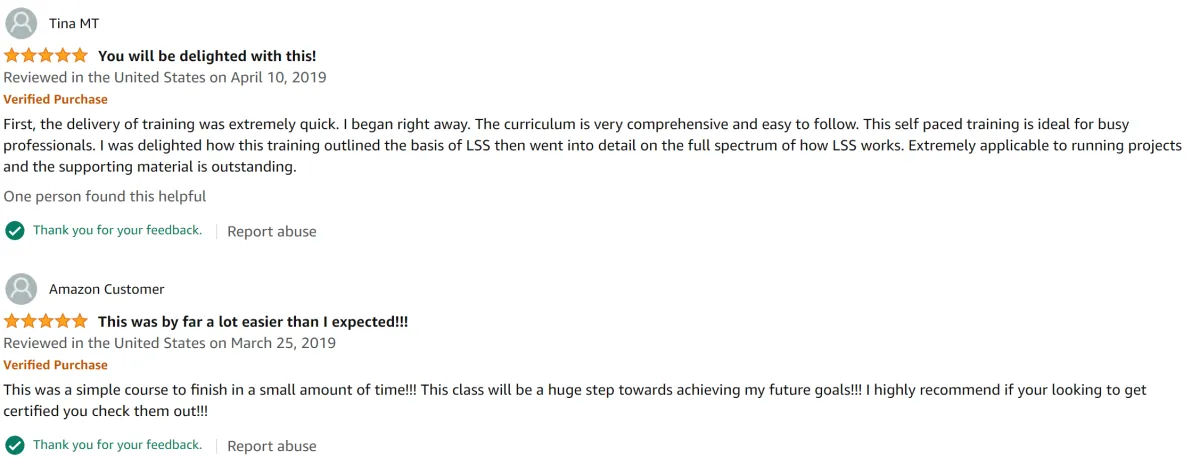Click Verified Purchase label on March 25 review
Image resolution: width=1200 pixels, height=458 pixels.
pyautogui.click(x=56, y=365)
